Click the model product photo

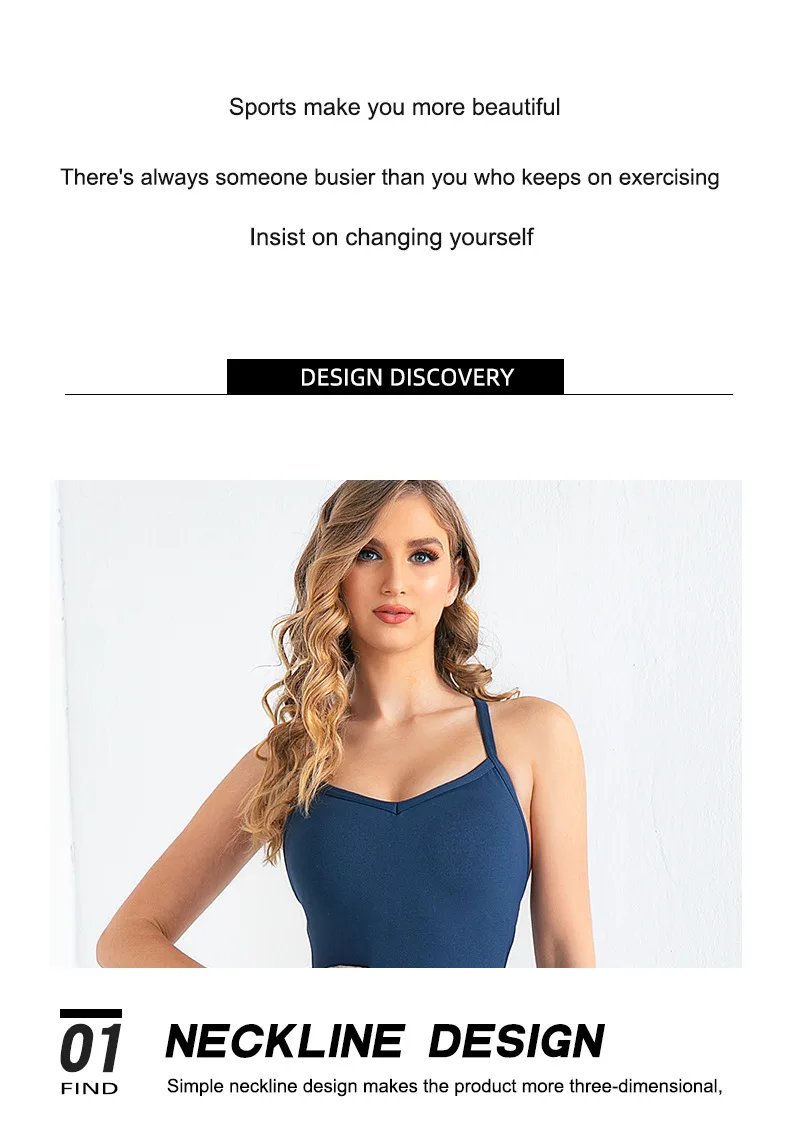tap(396, 724)
